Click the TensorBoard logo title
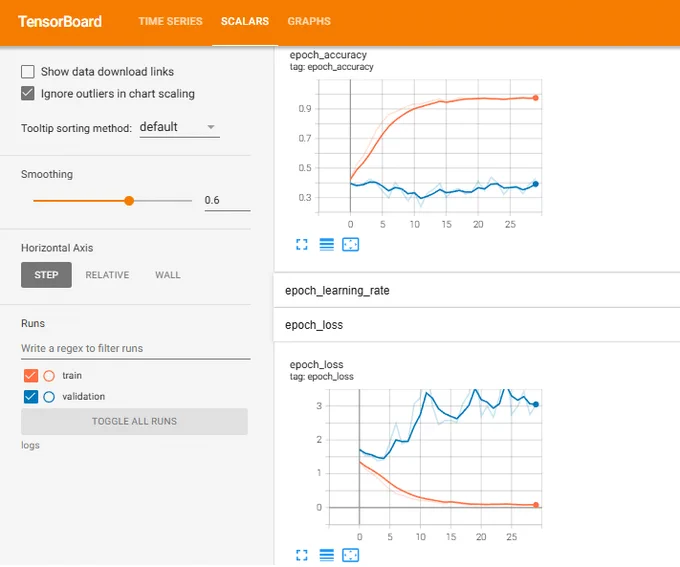Viewport: 680px width, 567px height. coord(60,21)
